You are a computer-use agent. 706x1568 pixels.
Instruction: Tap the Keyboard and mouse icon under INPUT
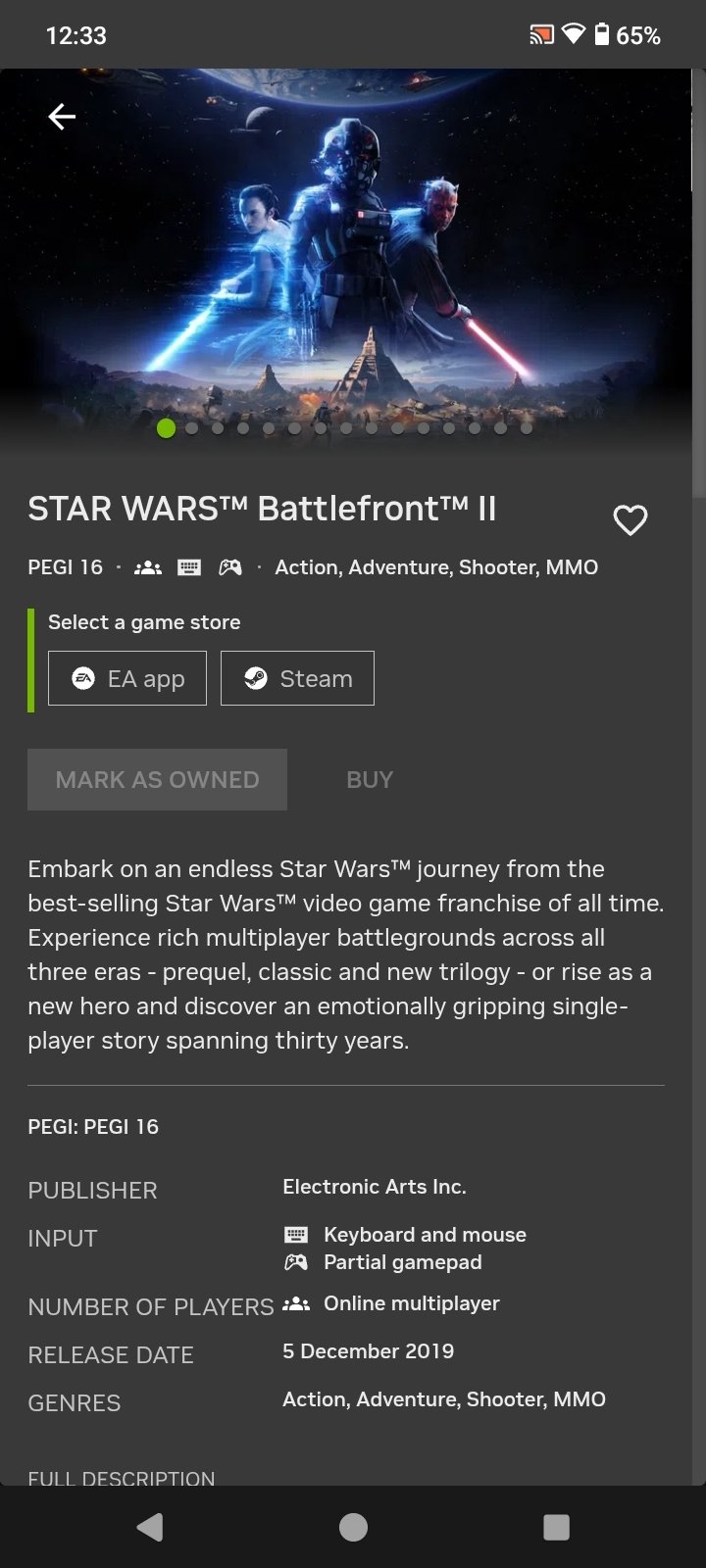point(295,1234)
